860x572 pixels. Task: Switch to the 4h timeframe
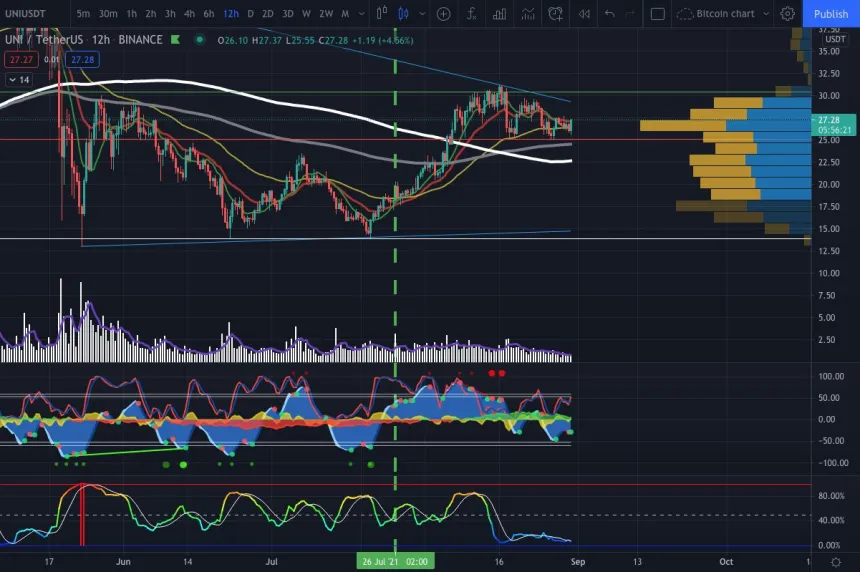[x=189, y=14]
